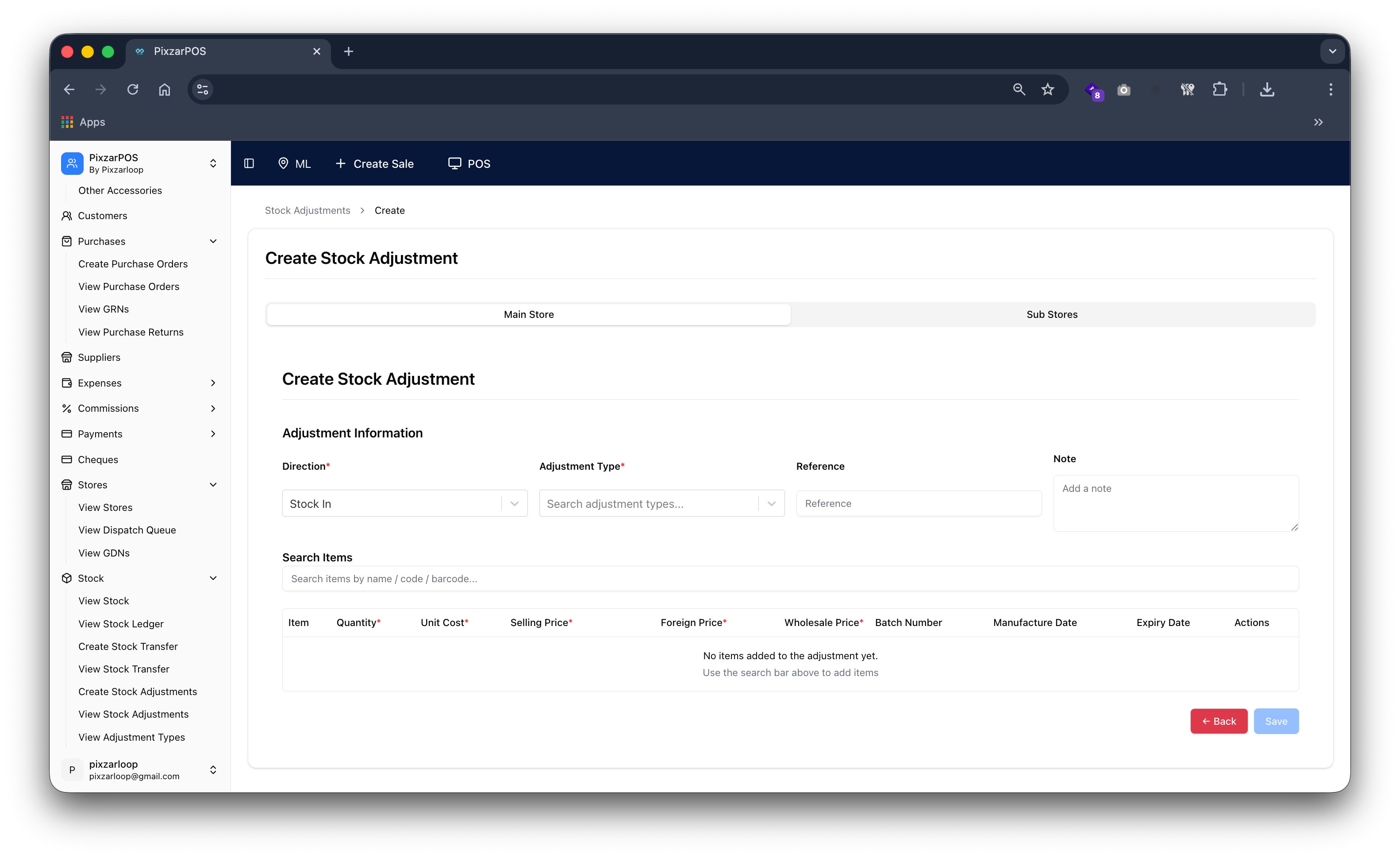
Task: Toggle the sidebar panel icon in the navbar
Action: pyautogui.click(x=249, y=163)
